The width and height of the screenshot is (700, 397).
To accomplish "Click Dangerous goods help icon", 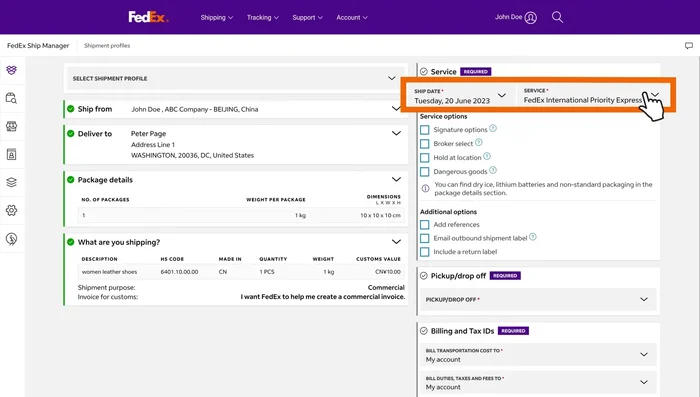I will [493, 170].
